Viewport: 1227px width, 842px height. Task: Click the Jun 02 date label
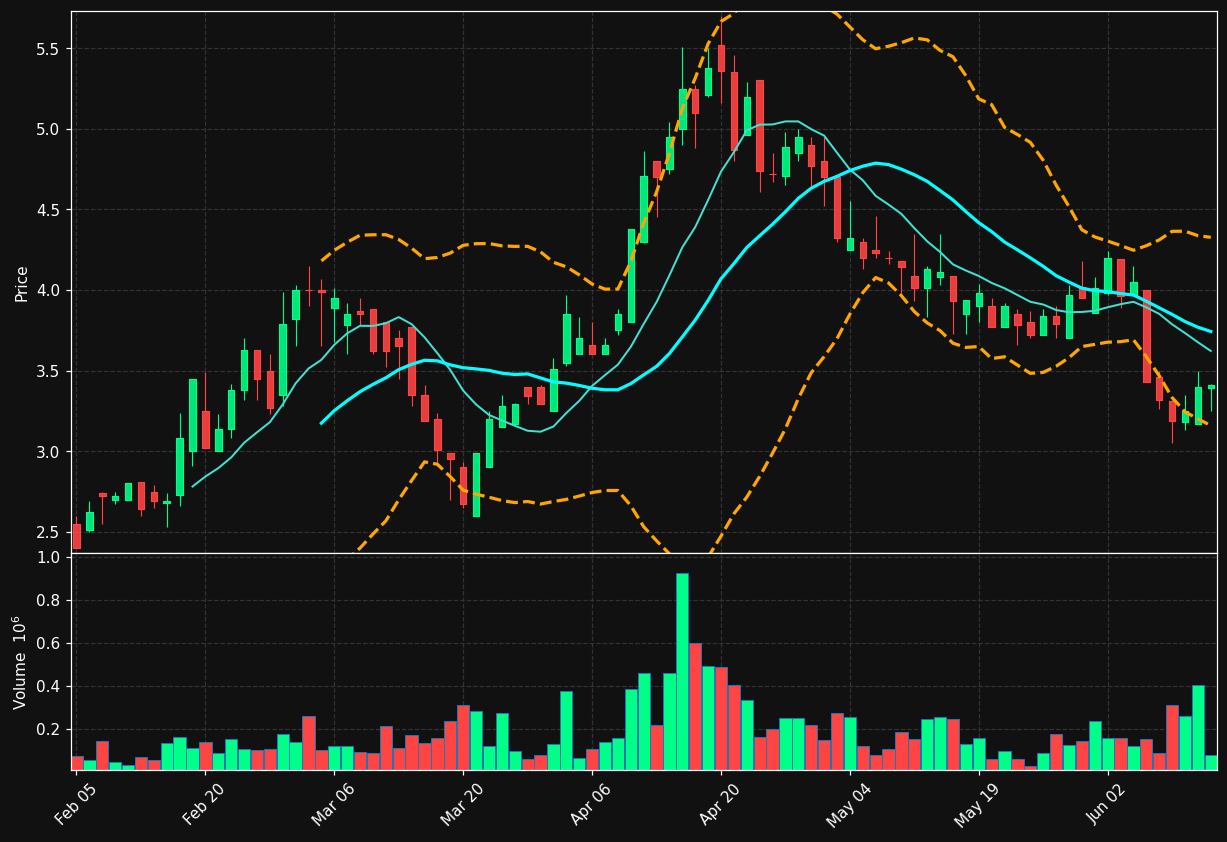coord(1107,805)
